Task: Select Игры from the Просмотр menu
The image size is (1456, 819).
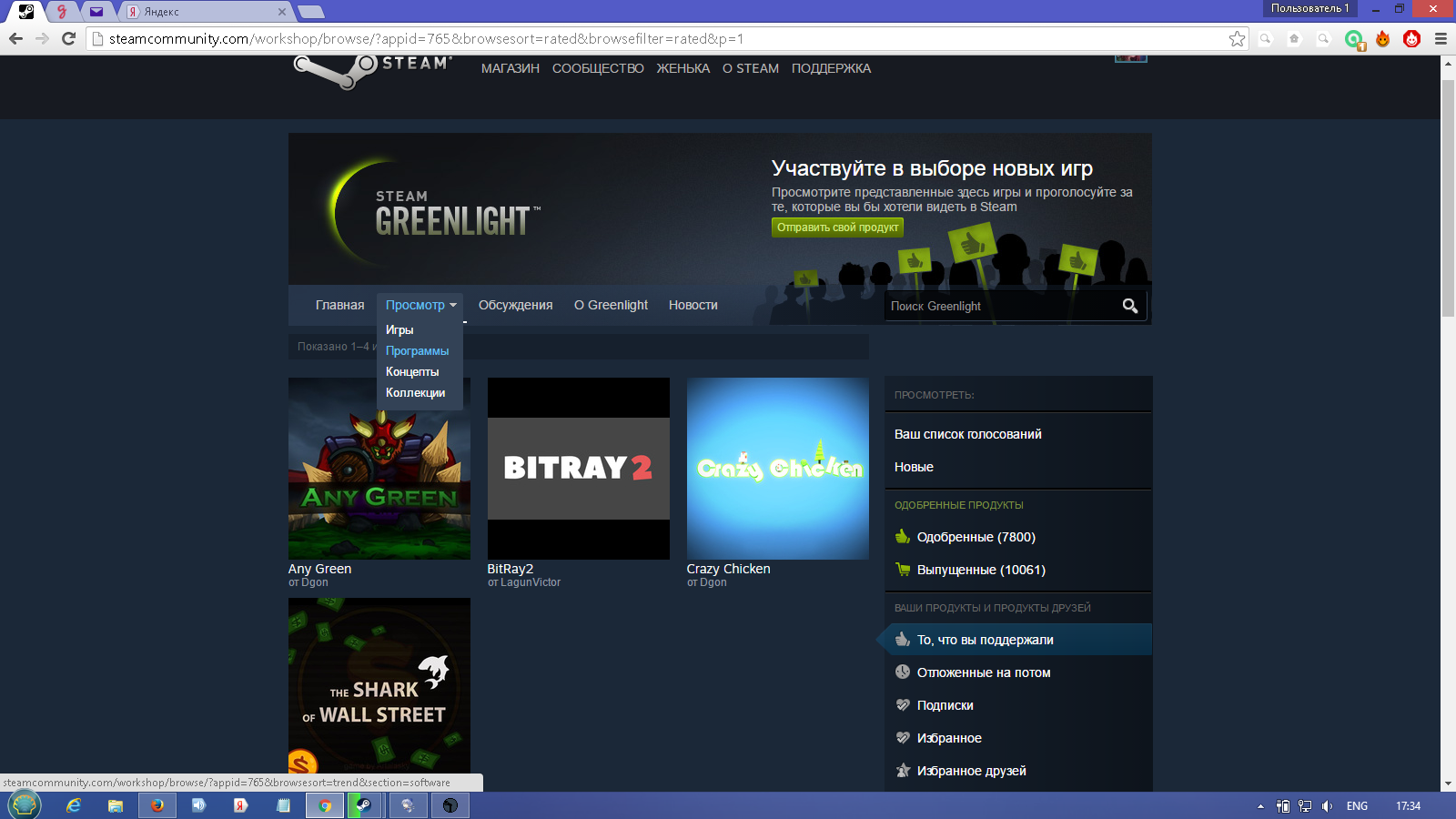Action: (399, 329)
